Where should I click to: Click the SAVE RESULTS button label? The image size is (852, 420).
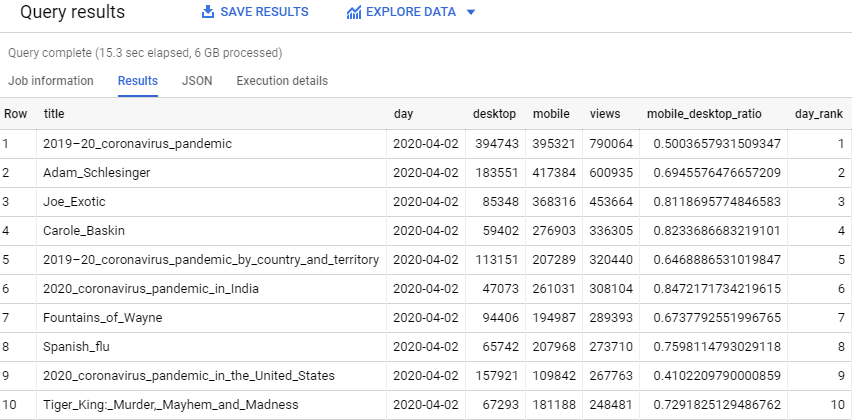[264, 12]
